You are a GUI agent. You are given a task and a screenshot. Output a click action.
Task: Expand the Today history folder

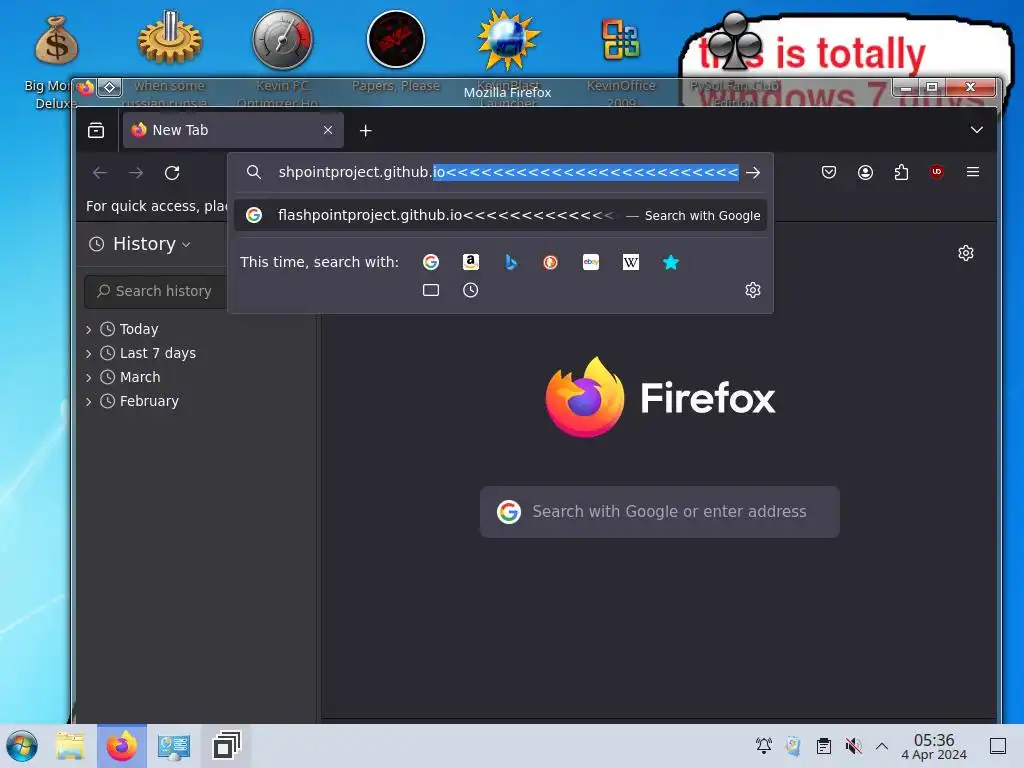[89, 329]
